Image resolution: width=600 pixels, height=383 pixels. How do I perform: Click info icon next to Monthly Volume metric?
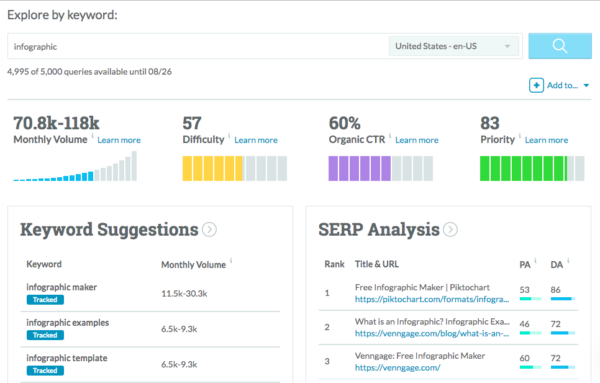click(x=92, y=135)
